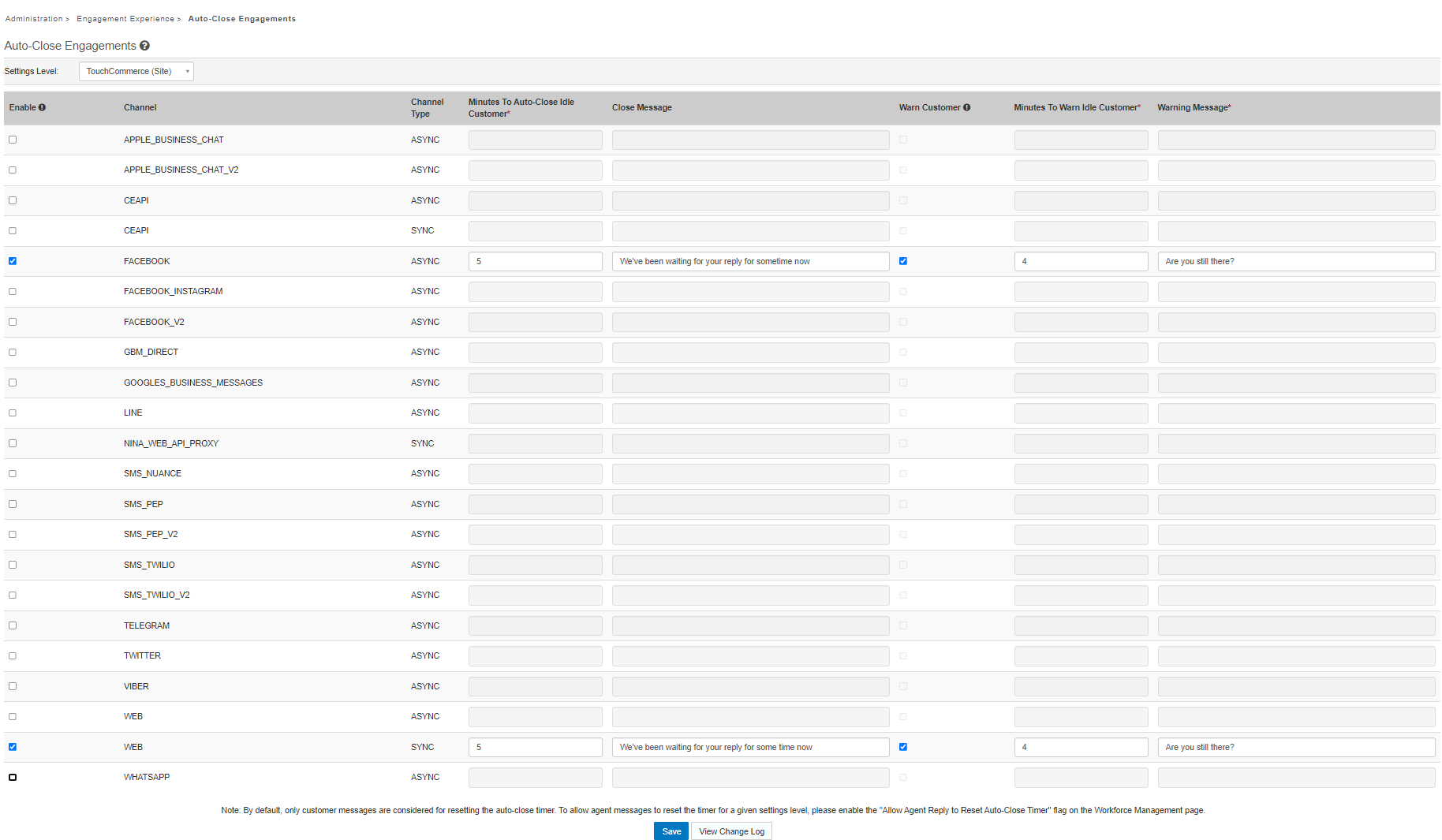Click the FACEBOOK warning message field
Viewport: 1442px width, 840px height.
coord(1295,261)
